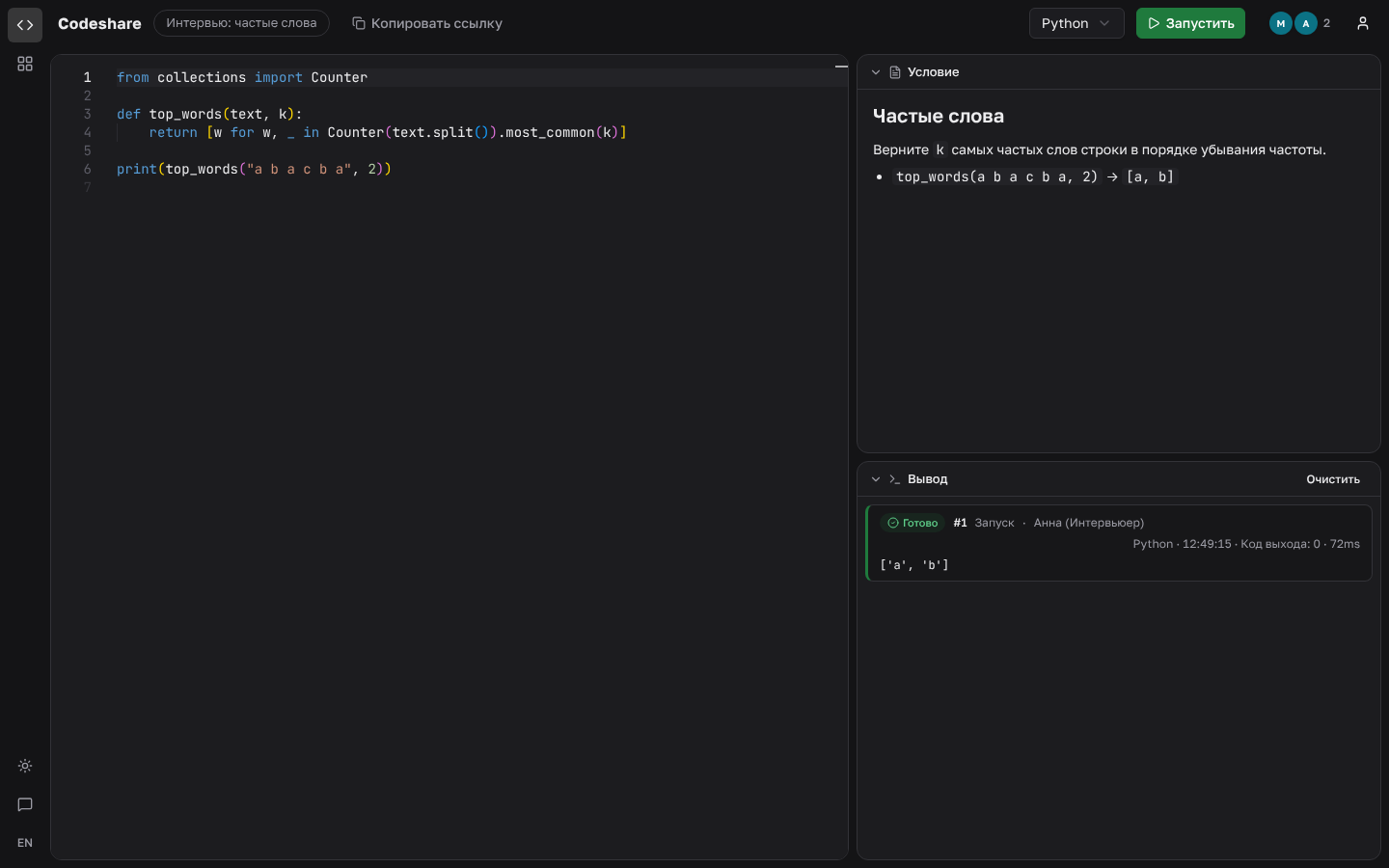The width and height of the screenshot is (1389, 868).
Task: Click the run metadata with 12:49:15 timestamp
Action: point(1246,544)
